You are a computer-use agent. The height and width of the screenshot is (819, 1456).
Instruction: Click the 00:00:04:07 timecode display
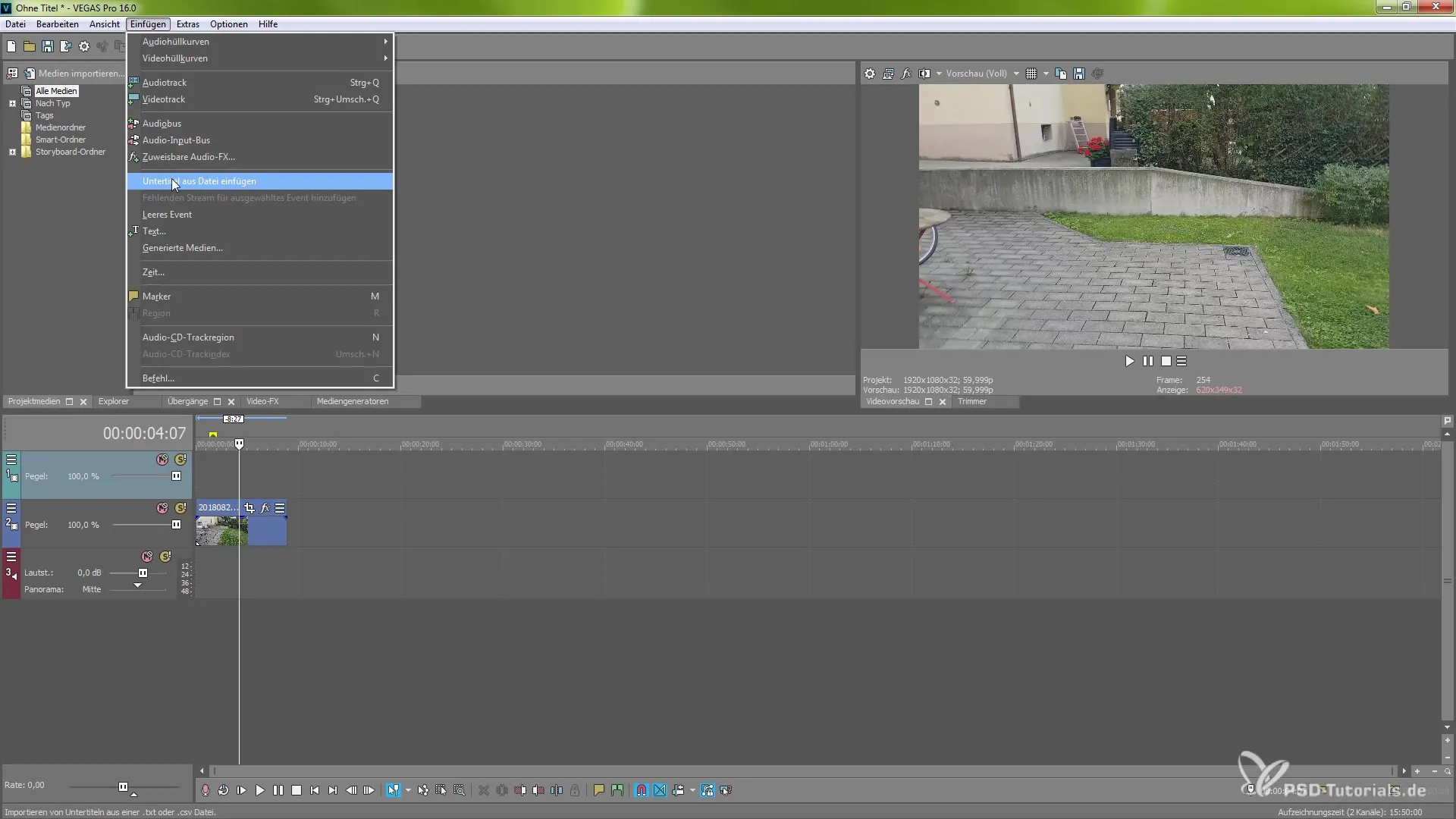(144, 433)
